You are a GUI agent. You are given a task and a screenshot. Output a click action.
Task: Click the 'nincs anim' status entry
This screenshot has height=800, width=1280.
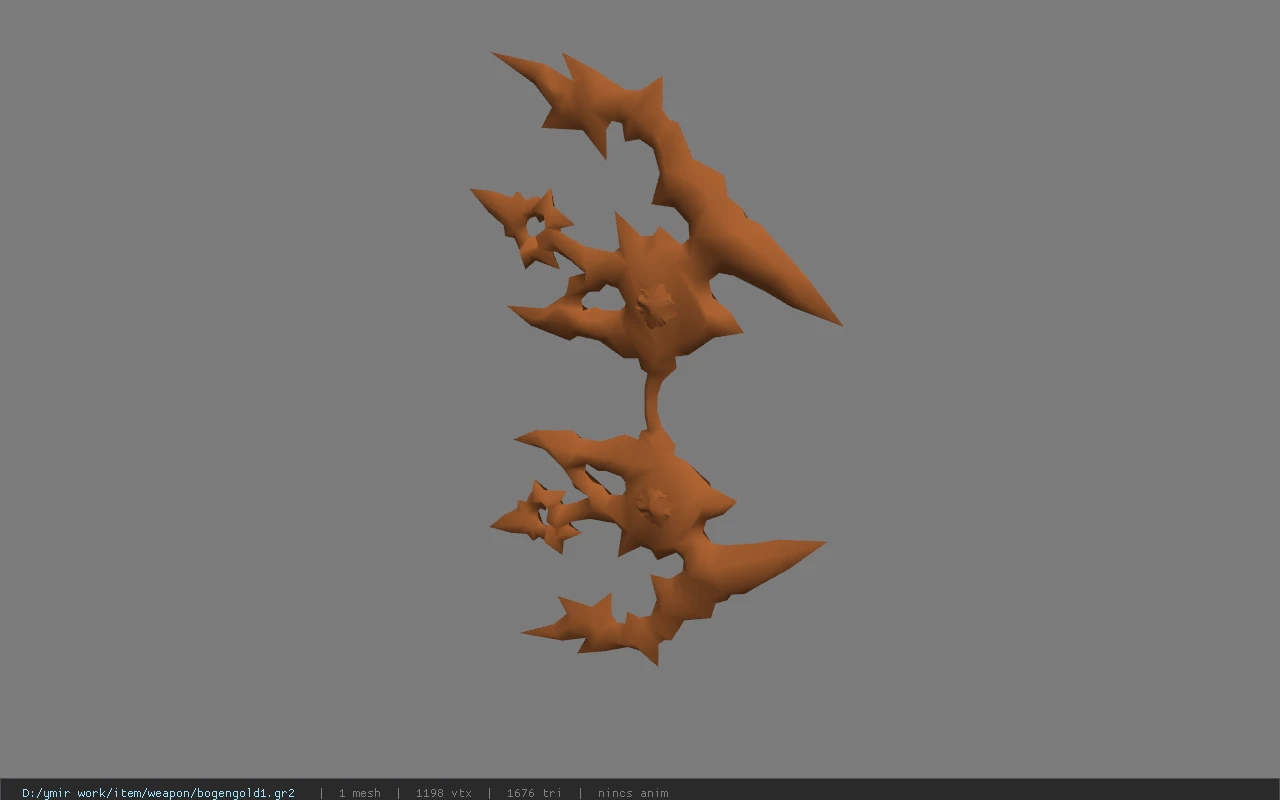click(x=633, y=793)
